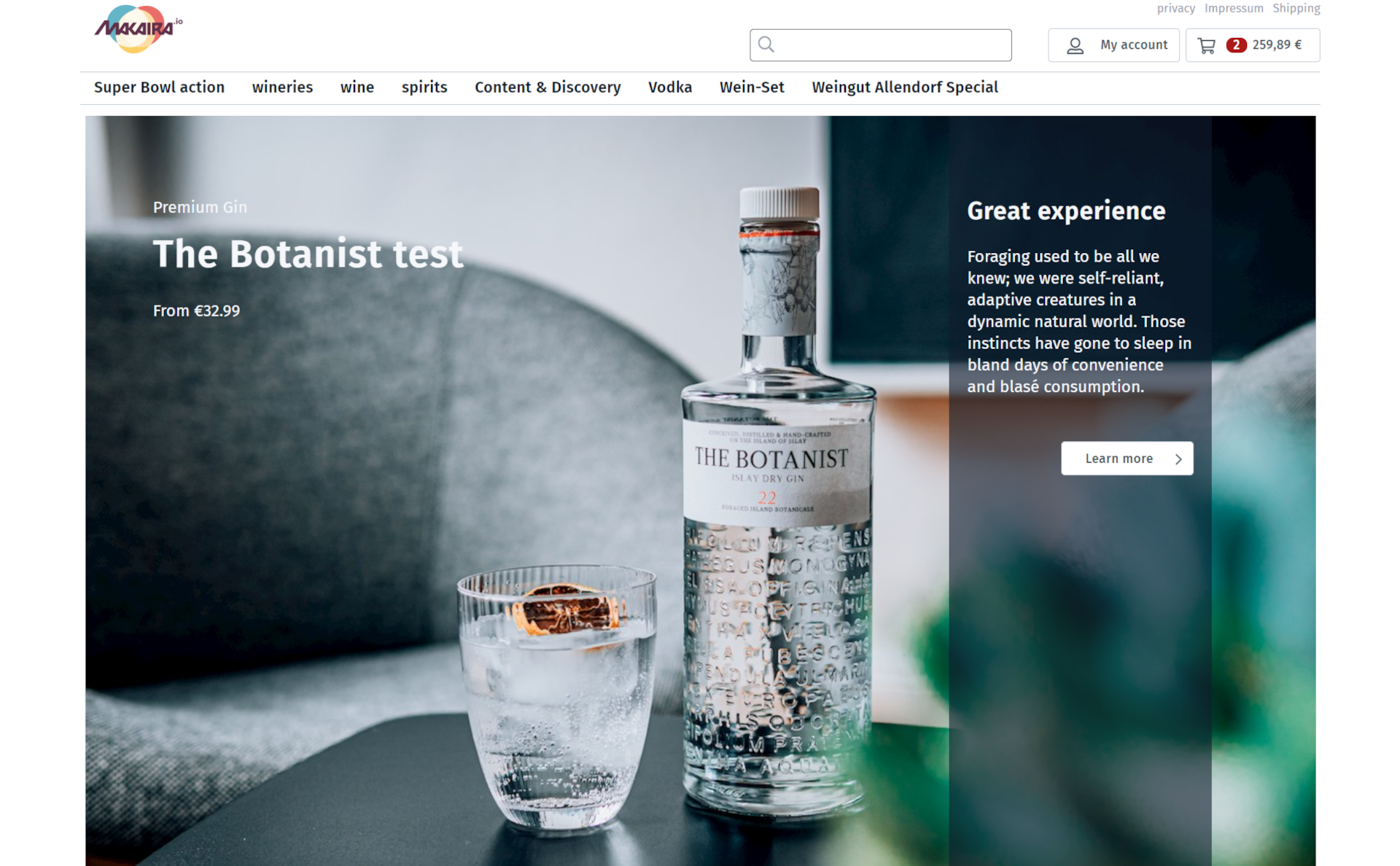
Task: Open the Vodka category
Action: point(670,87)
